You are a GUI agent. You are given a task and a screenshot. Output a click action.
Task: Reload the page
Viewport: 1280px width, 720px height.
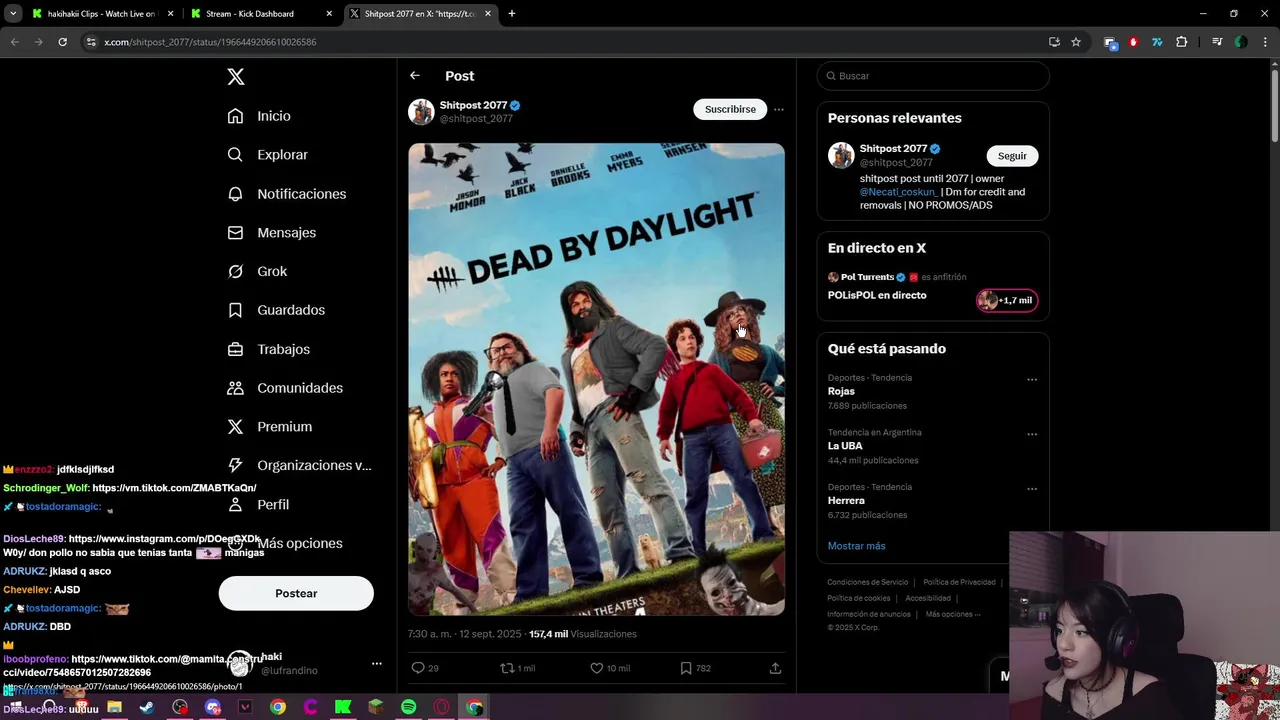[x=62, y=42]
